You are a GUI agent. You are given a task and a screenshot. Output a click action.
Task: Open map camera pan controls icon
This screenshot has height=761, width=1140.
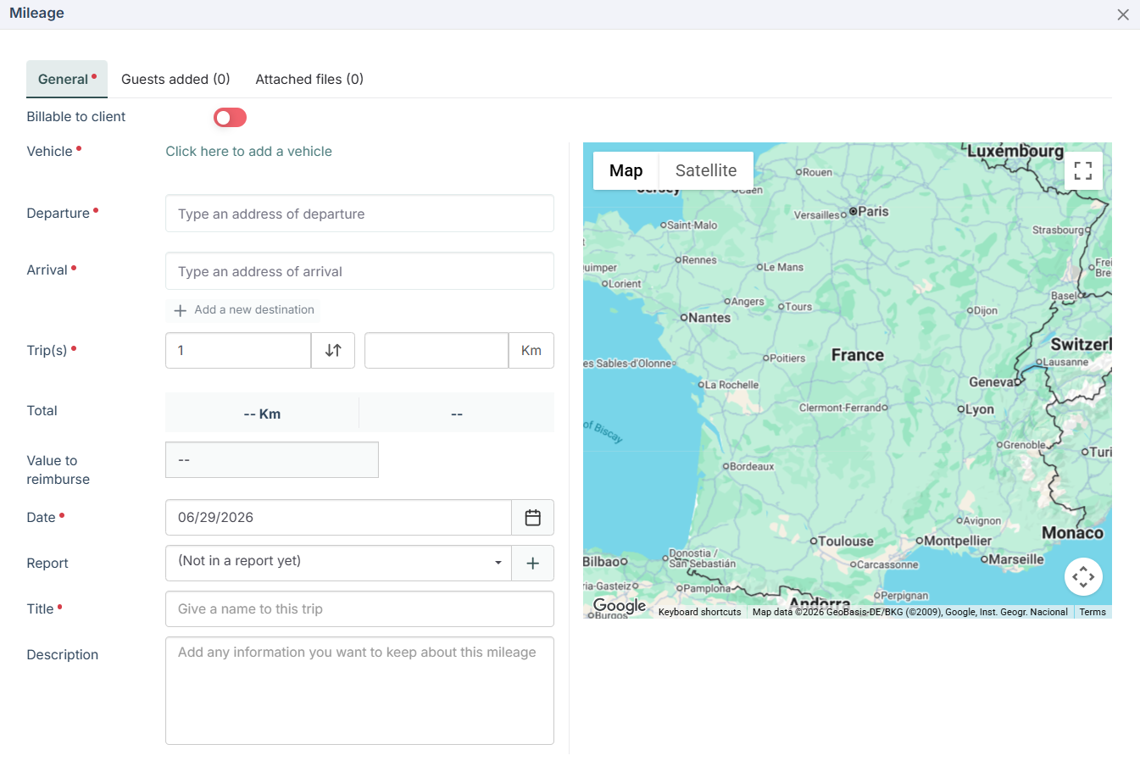pyautogui.click(x=1083, y=577)
